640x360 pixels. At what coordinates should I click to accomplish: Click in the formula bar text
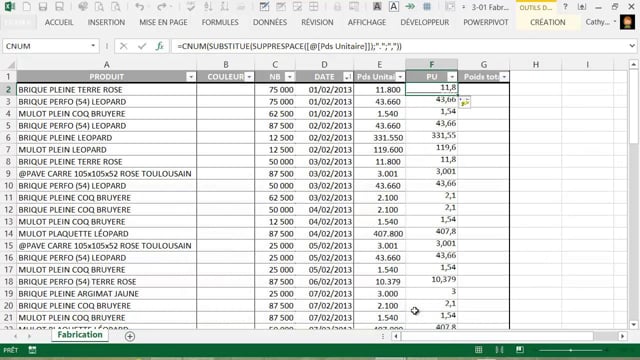pos(289,46)
